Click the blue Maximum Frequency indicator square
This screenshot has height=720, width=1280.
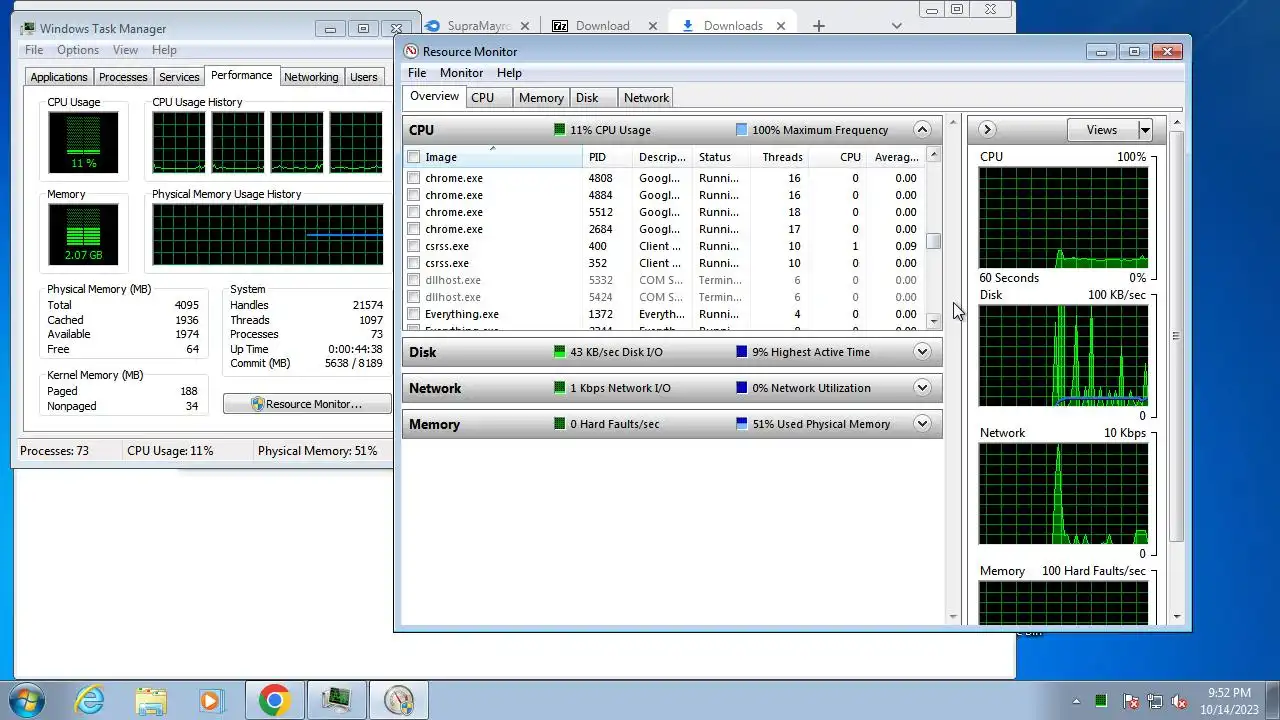tap(741, 130)
